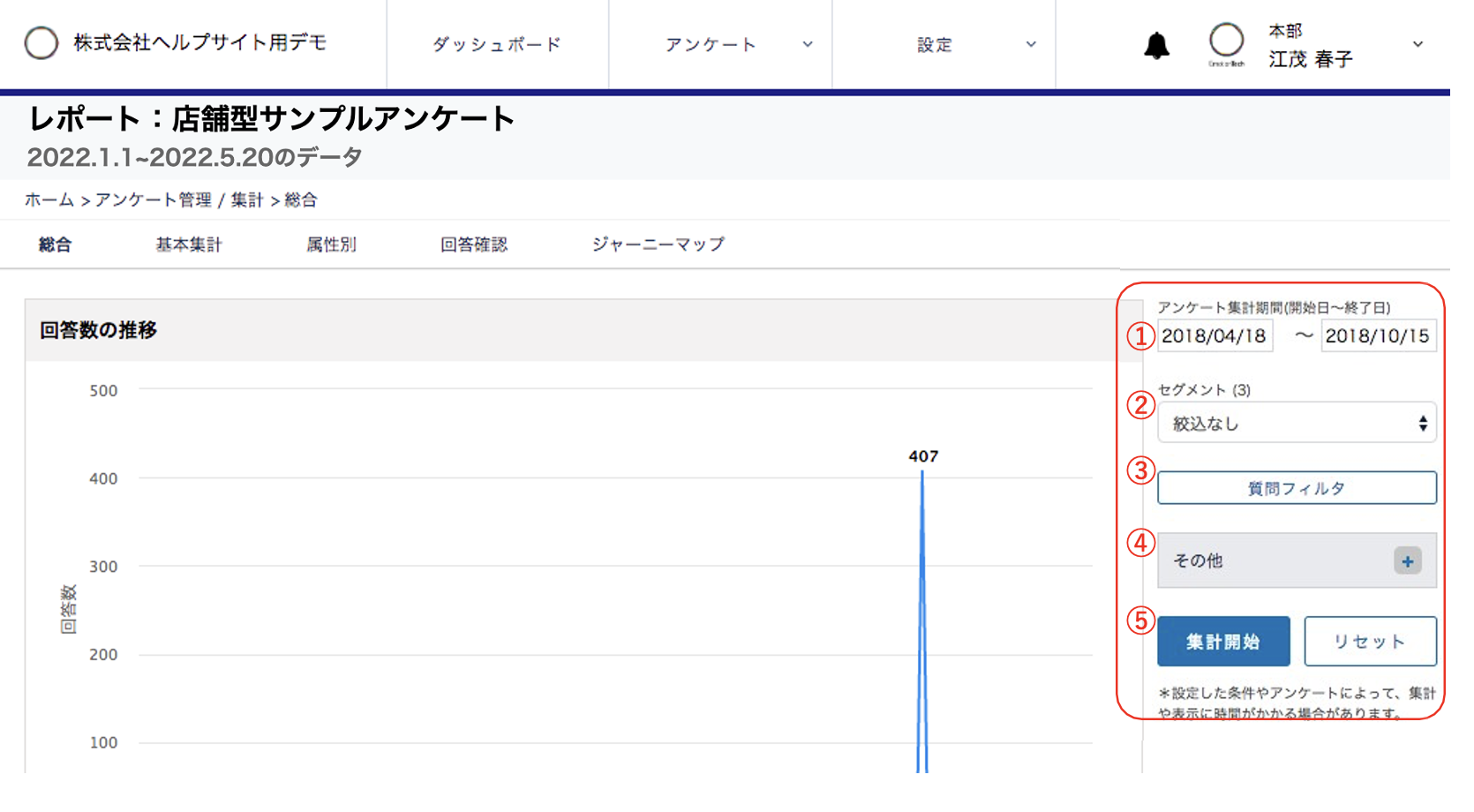The width and height of the screenshot is (1474, 812).
Task: Expand the その他 section
Action: tap(1297, 560)
